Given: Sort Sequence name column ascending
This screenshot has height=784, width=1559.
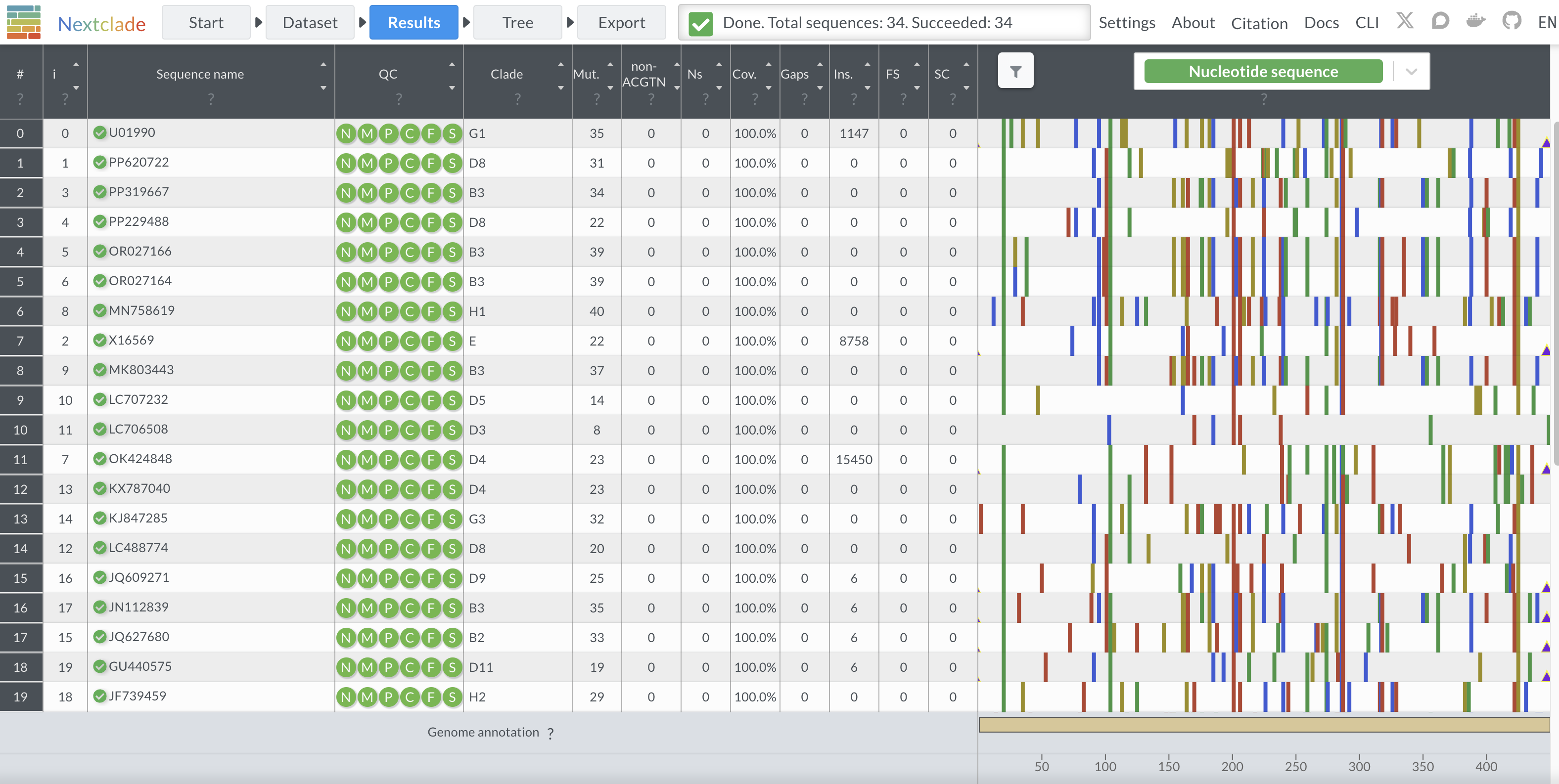Looking at the screenshot, I should pyautogui.click(x=323, y=64).
